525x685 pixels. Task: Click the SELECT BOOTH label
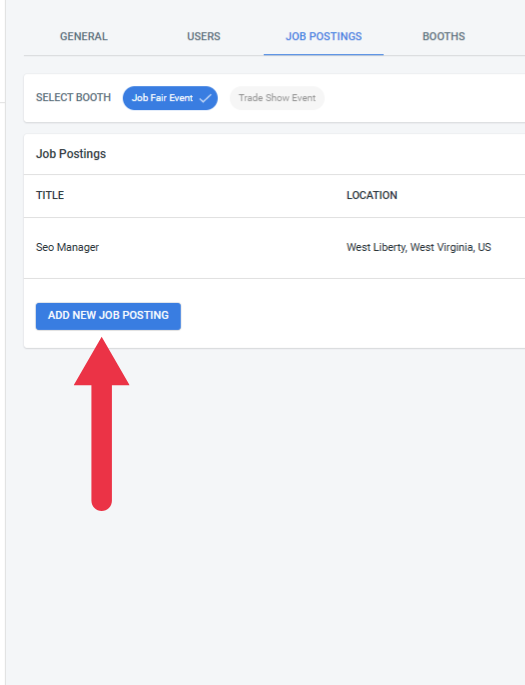pos(73,97)
